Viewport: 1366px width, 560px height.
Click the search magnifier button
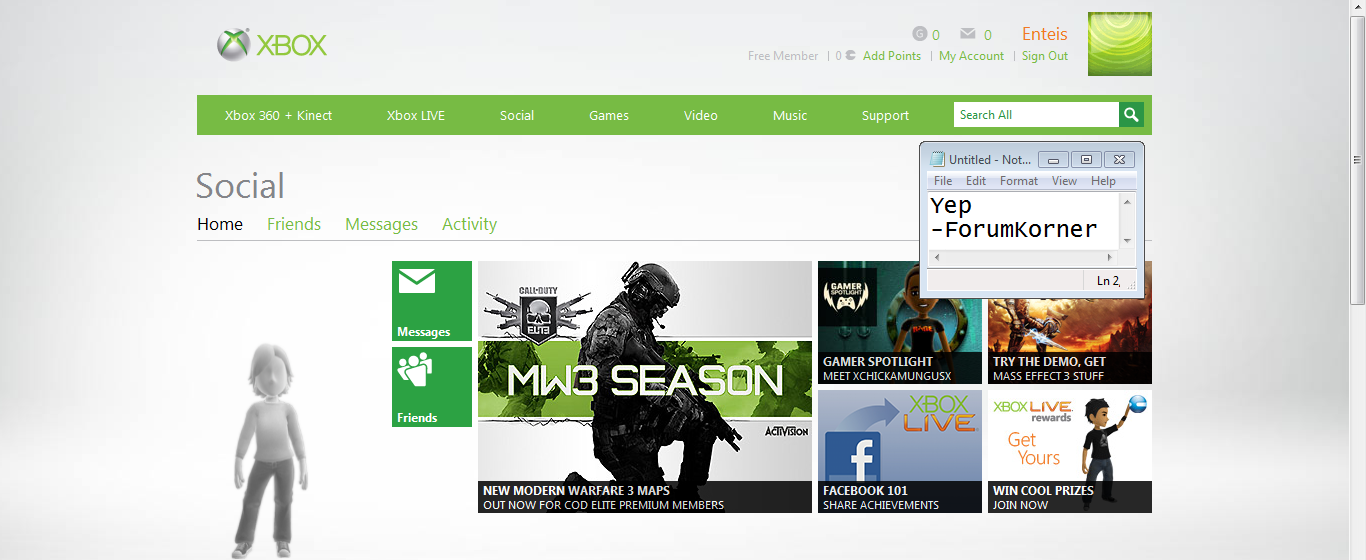[1131, 115]
